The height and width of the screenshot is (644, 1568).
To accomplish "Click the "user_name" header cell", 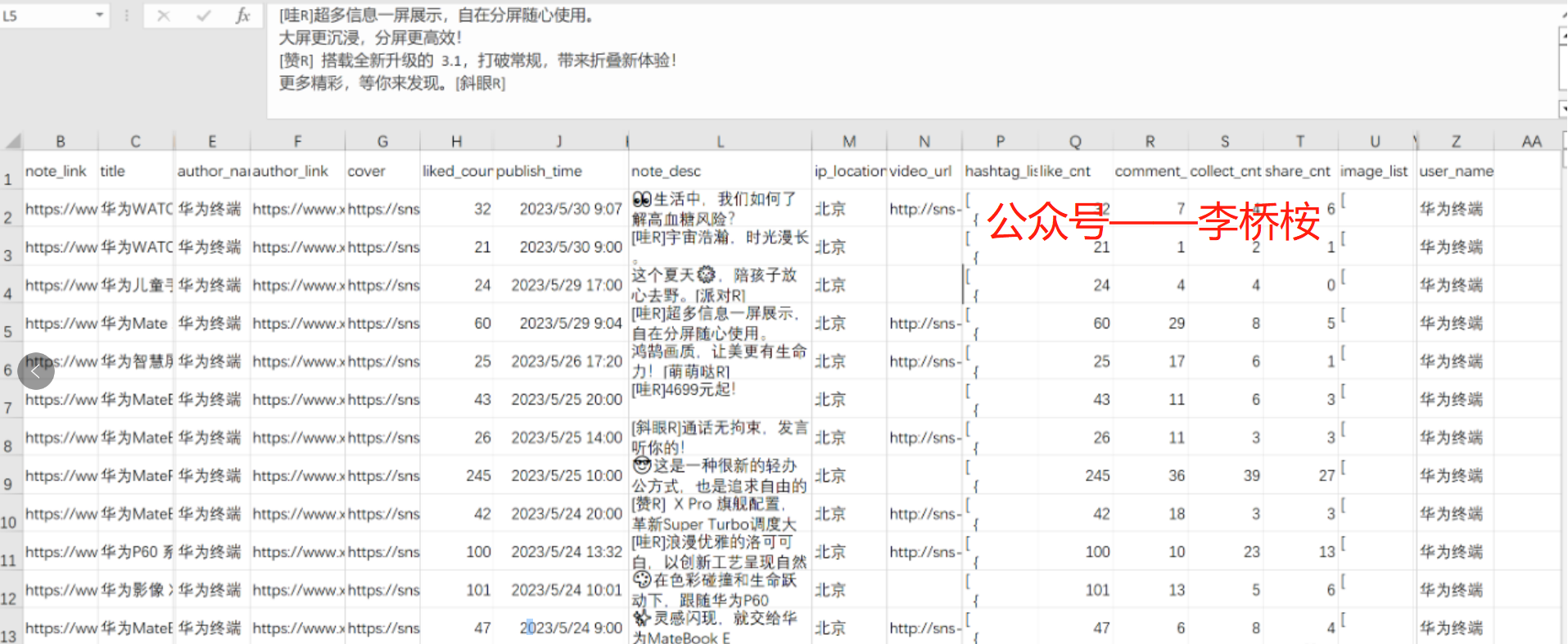I will click(1457, 171).
